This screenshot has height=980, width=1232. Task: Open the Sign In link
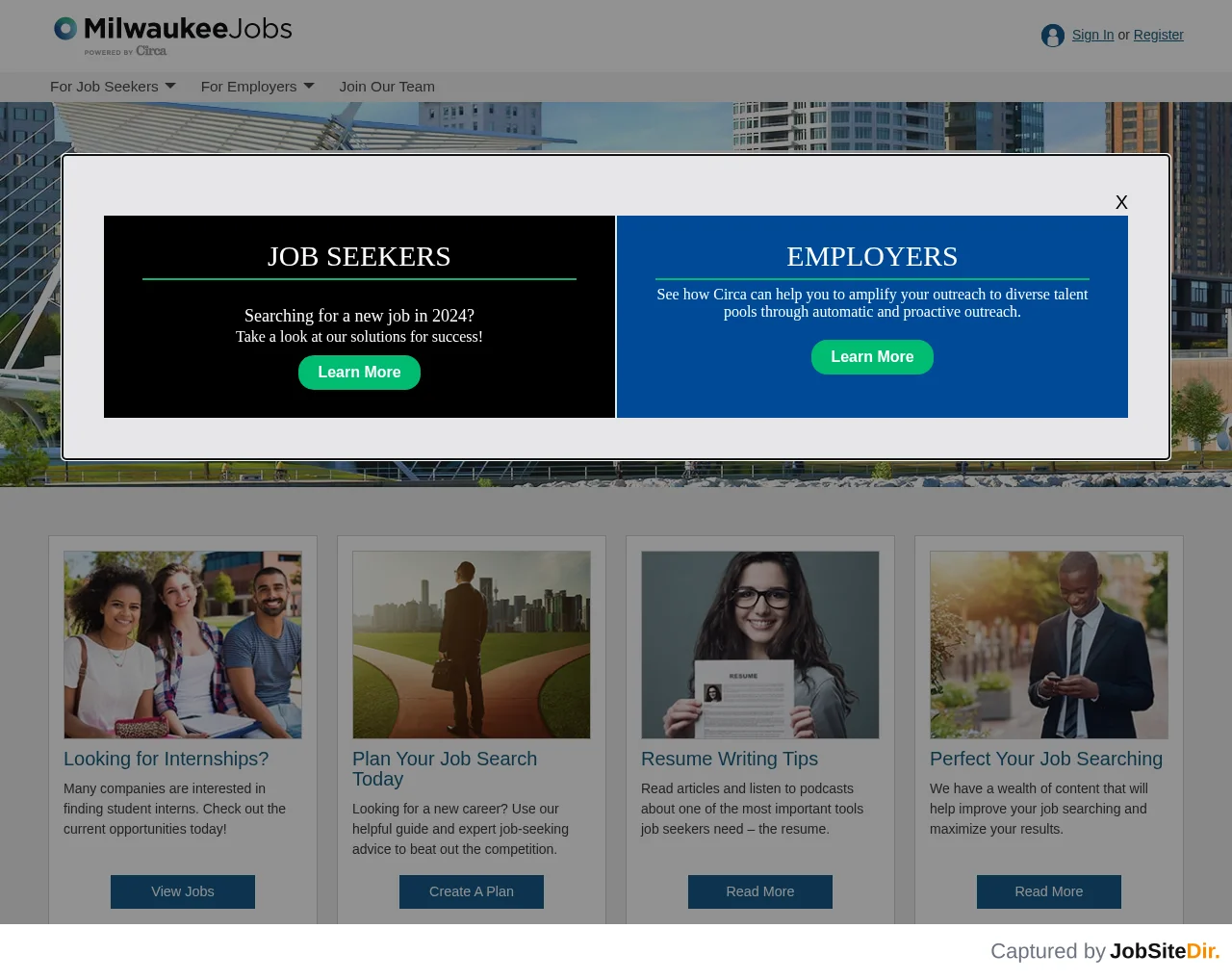(1092, 35)
